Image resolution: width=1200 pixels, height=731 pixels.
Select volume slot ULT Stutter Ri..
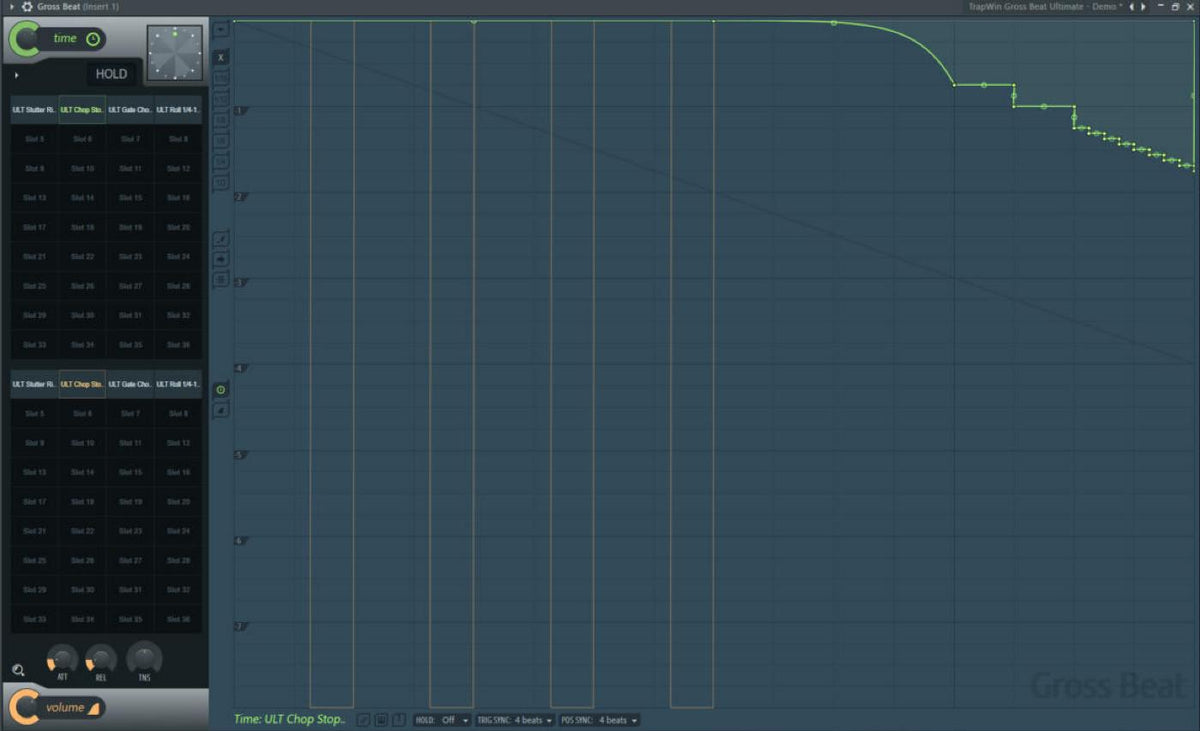[x=34, y=384]
